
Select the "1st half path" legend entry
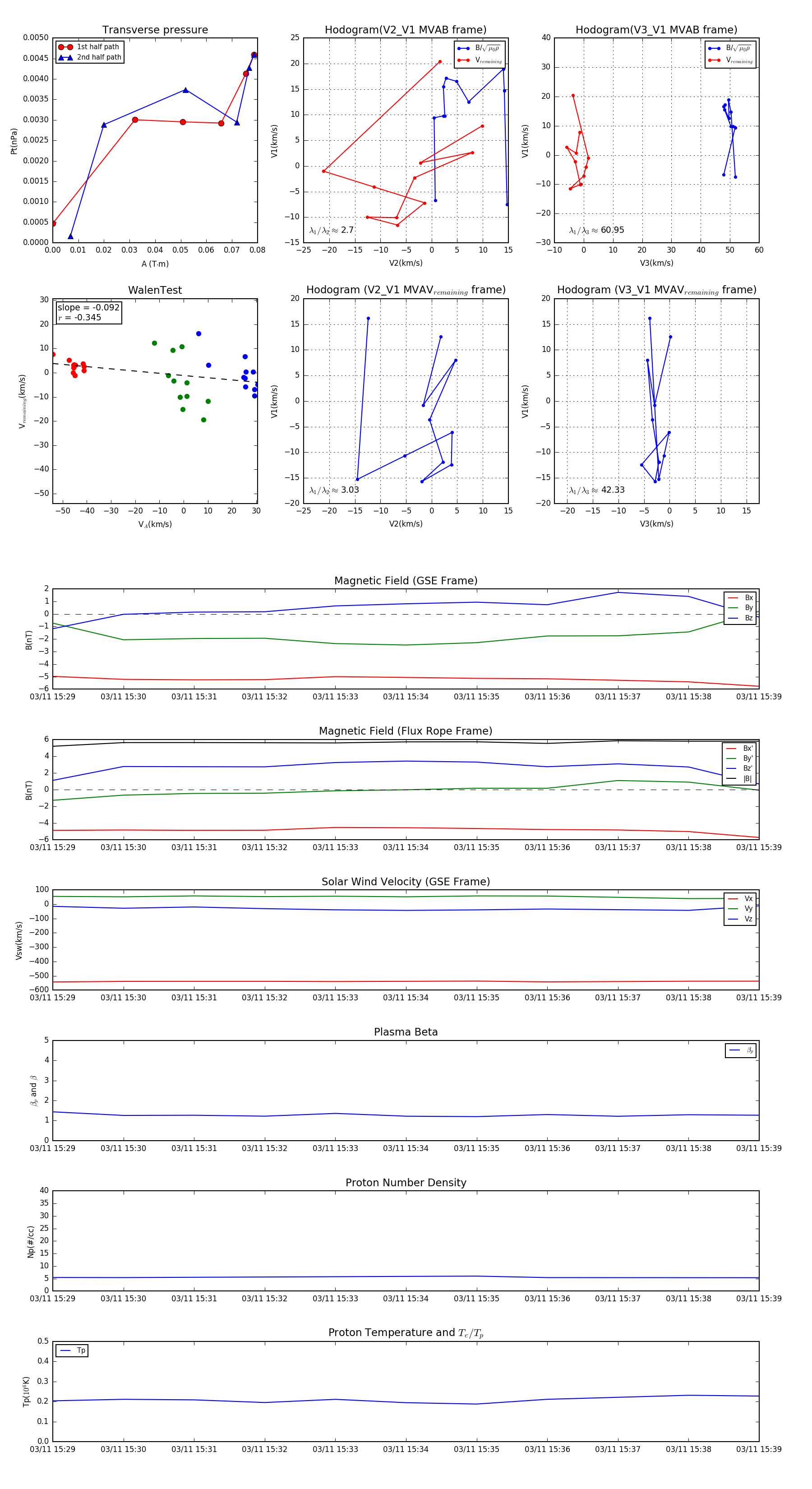[x=89, y=47]
